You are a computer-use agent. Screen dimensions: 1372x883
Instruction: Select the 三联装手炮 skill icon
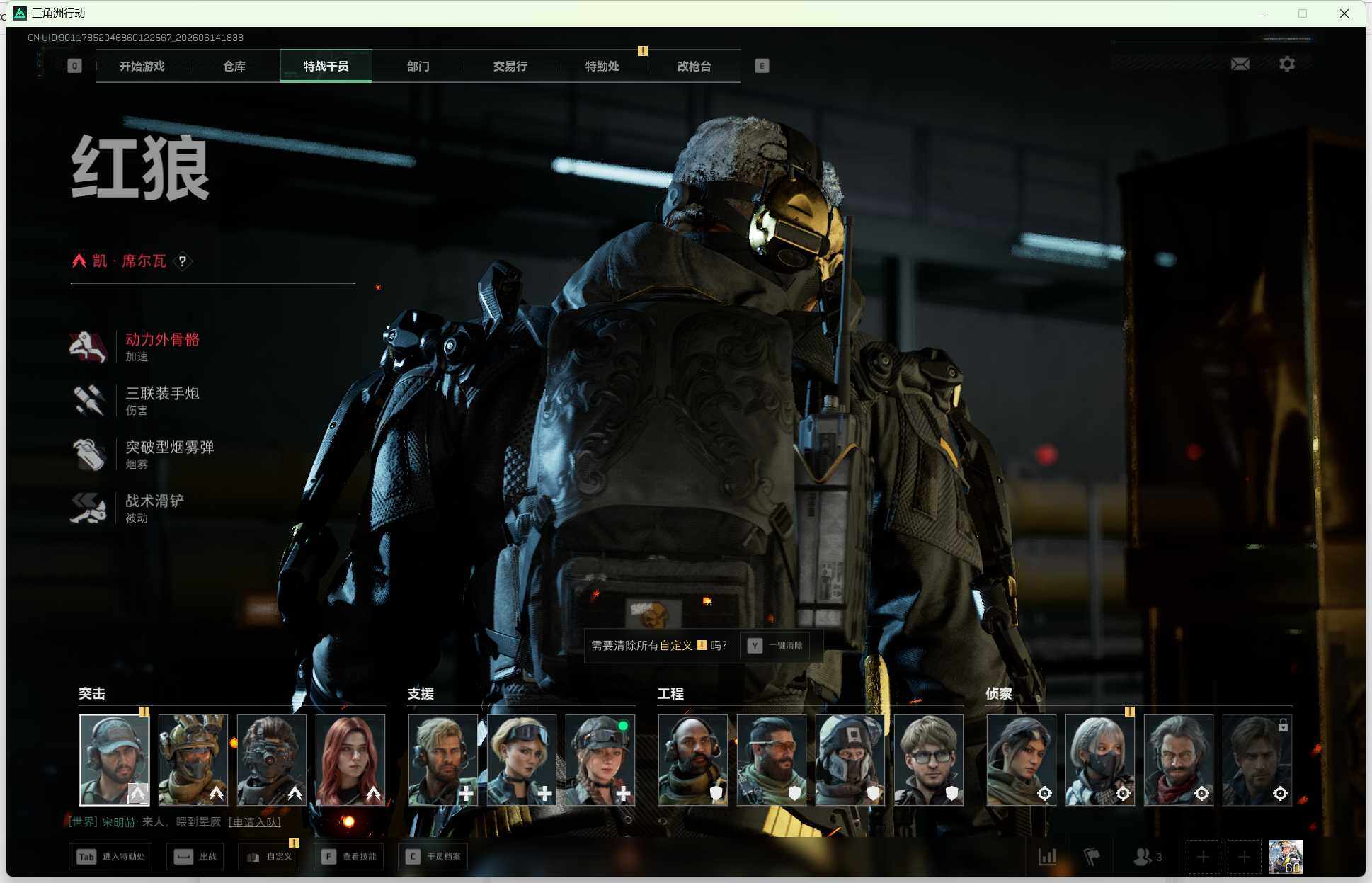(x=88, y=400)
